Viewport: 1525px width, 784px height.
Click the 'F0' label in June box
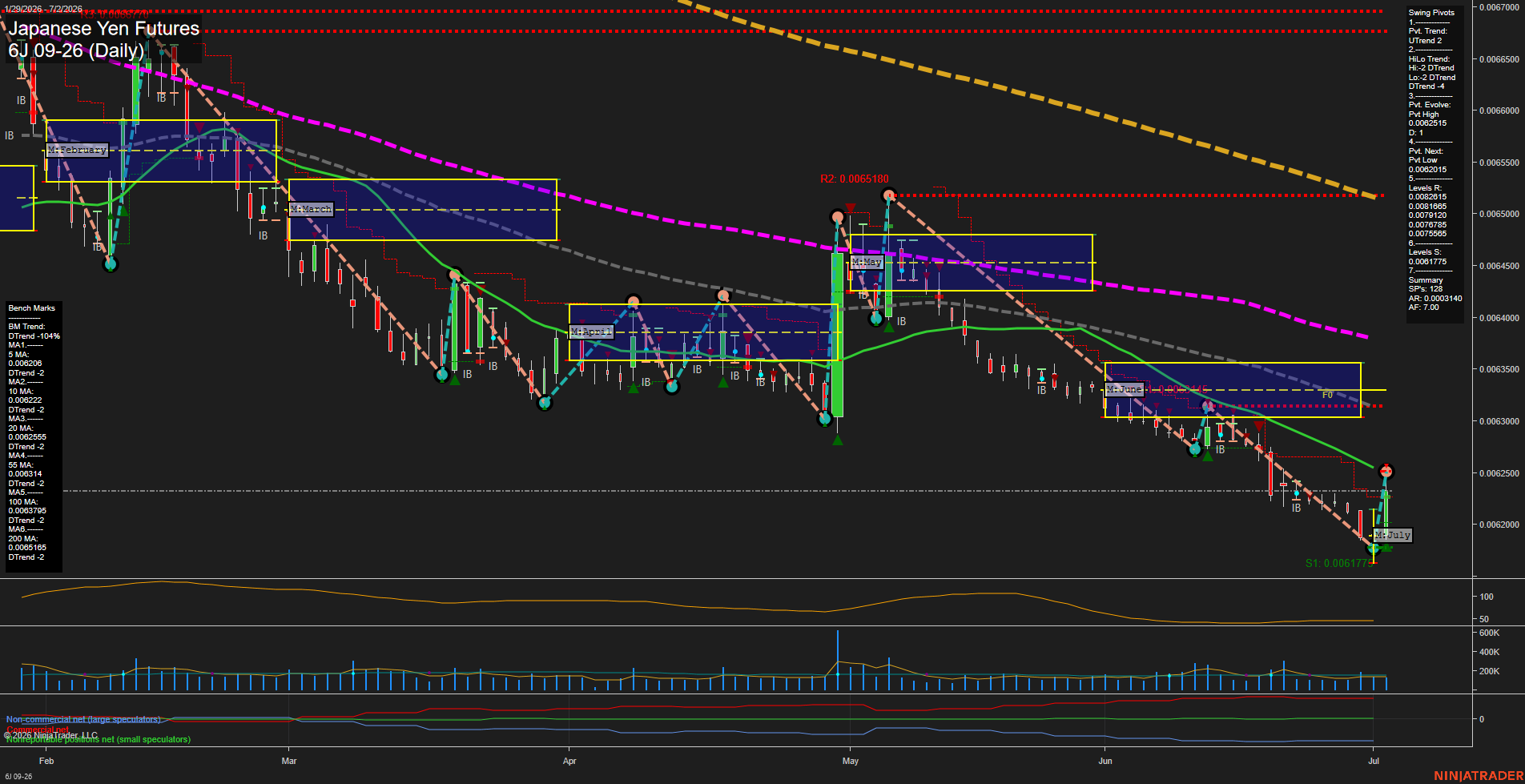point(1327,395)
